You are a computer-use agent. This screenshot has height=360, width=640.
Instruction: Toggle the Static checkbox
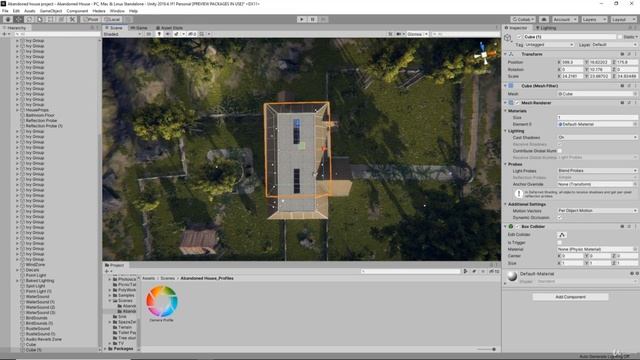point(620,37)
